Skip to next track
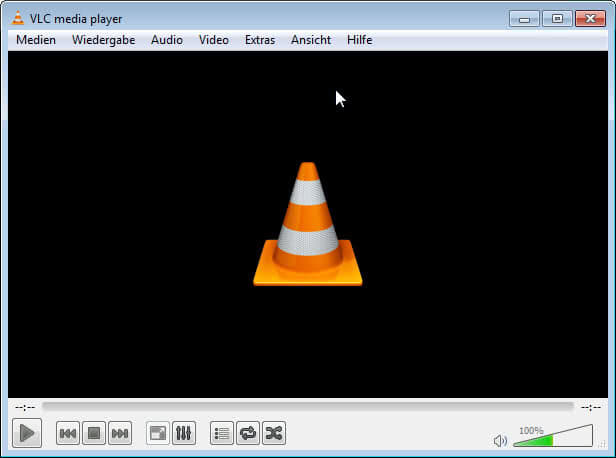The image size is (616, 458). pos(120,433)
